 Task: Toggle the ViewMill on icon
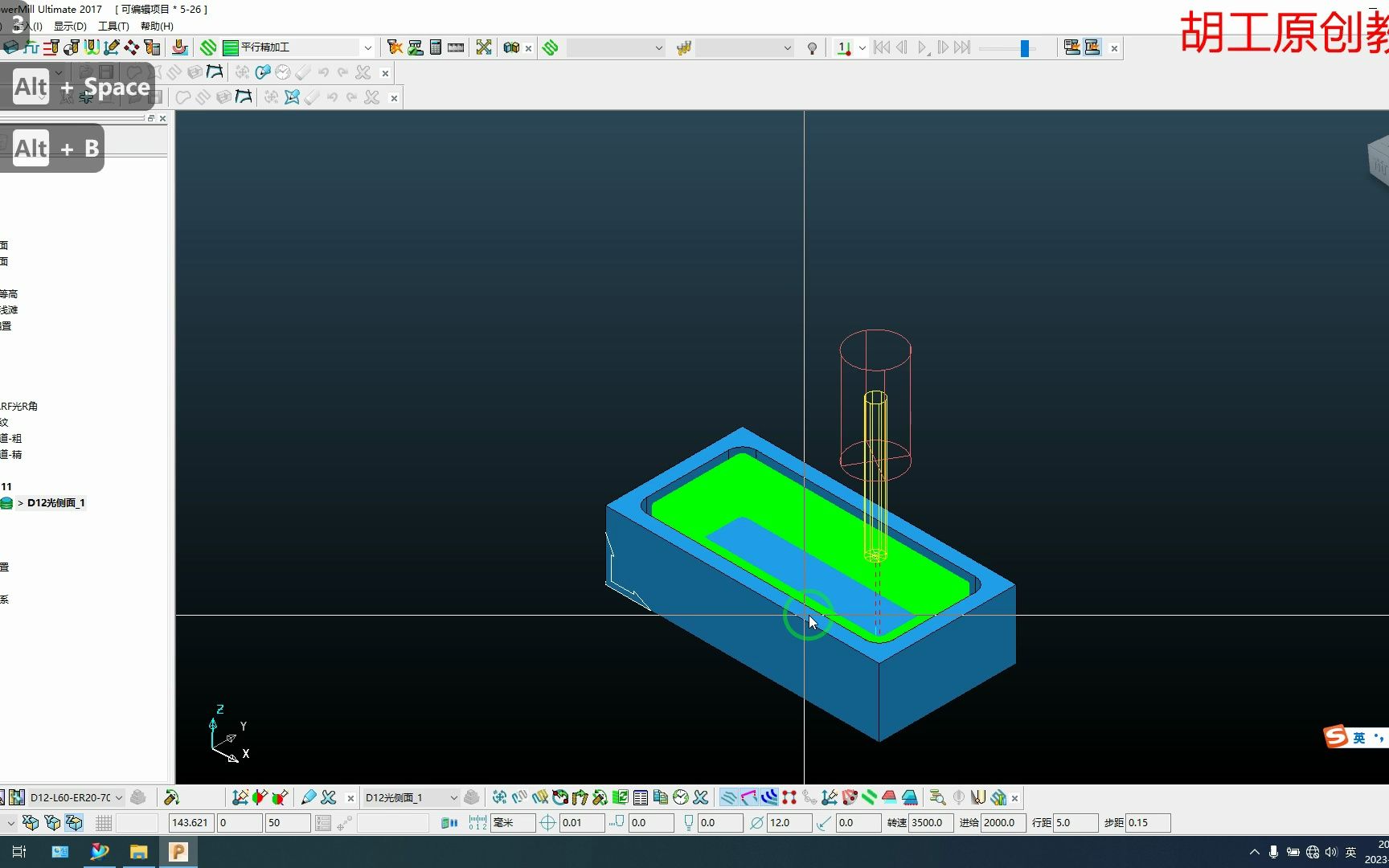(1072, 47)
